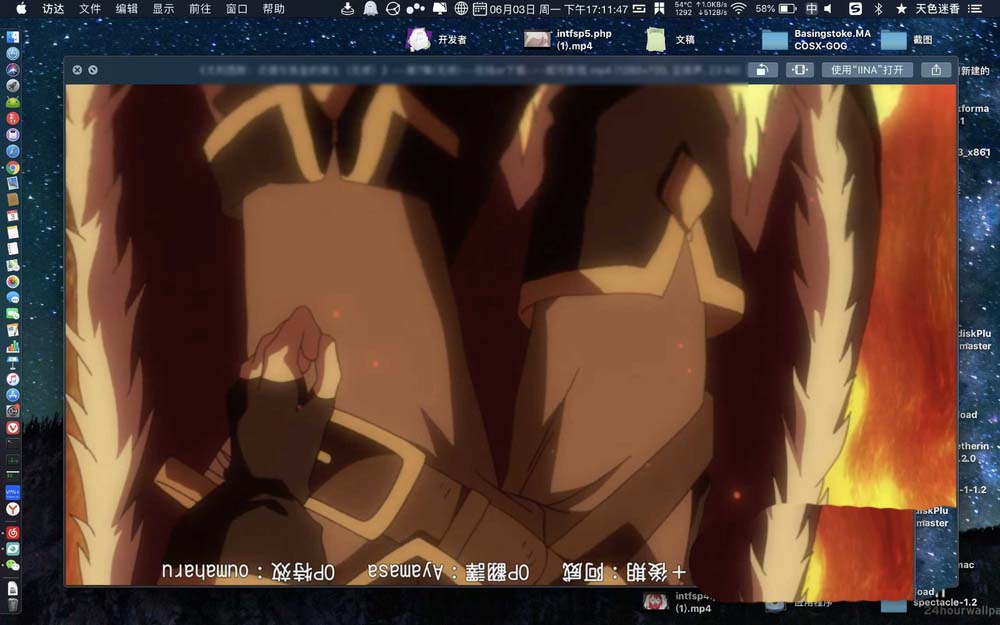Viewport: 1000px width, 625px height.
Task: Open the Wi-Fi menu
Action: 739,8
